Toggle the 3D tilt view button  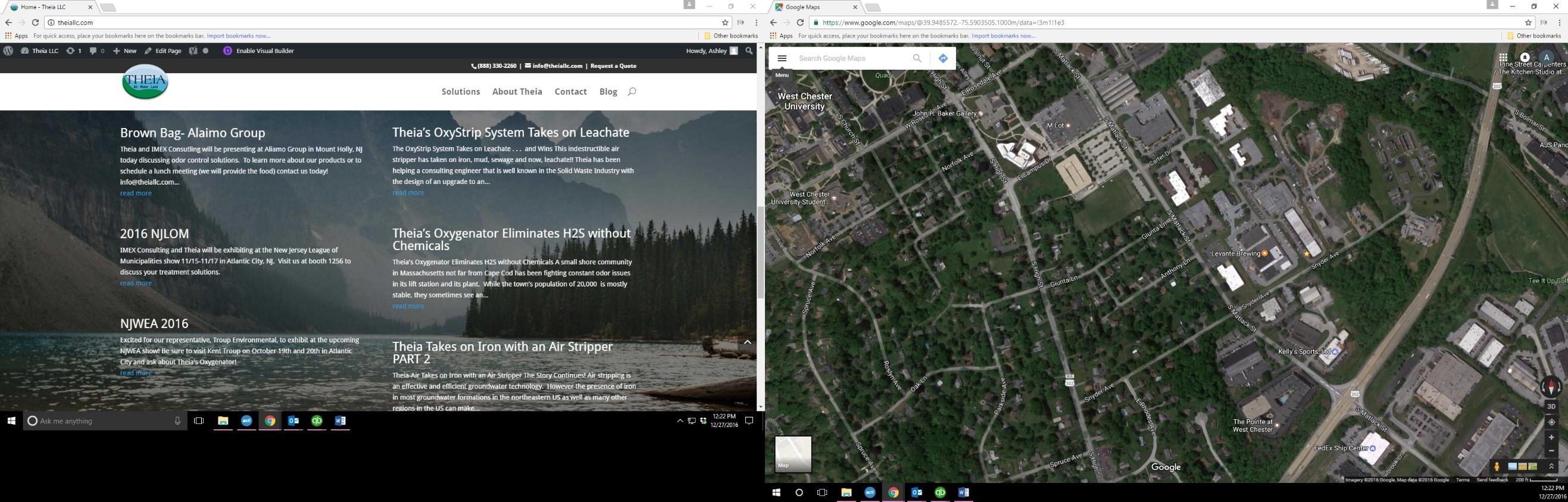[1551, 406]
